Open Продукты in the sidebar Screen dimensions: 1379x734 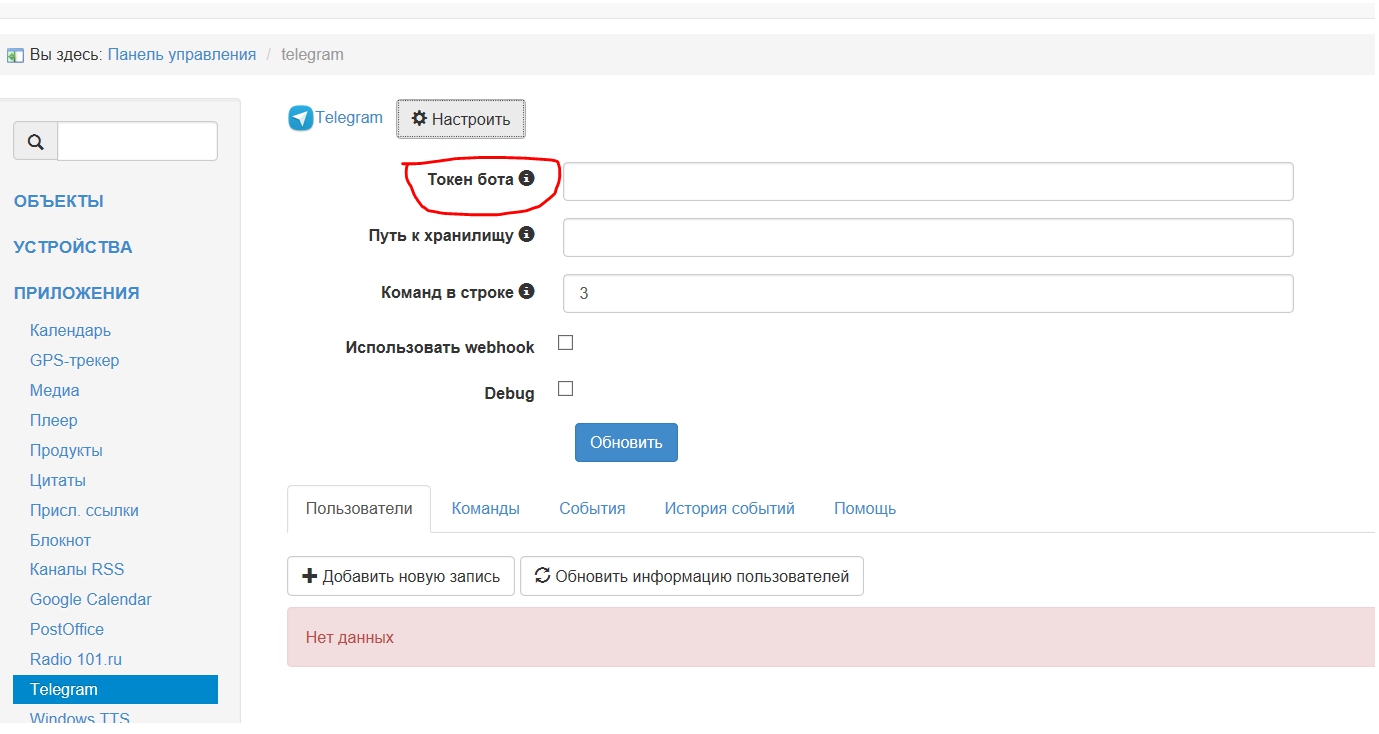point(66,450)
